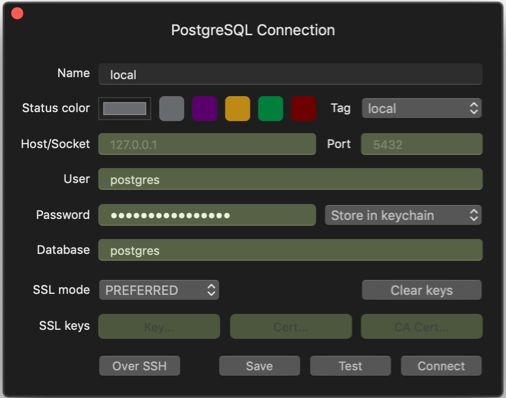The width and height of the screenshot is (506, 398).
Task: Click the Over SSH button
Action: [x=139, y=366]
